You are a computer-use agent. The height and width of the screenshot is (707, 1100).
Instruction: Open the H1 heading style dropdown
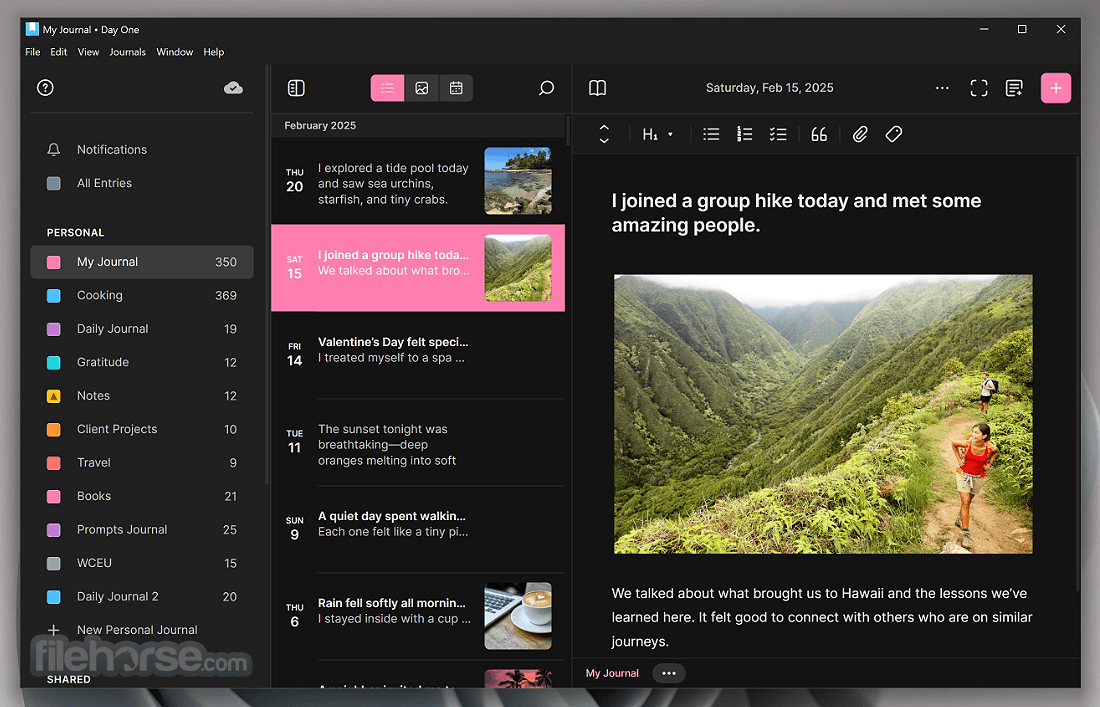[x=657, y=134]
